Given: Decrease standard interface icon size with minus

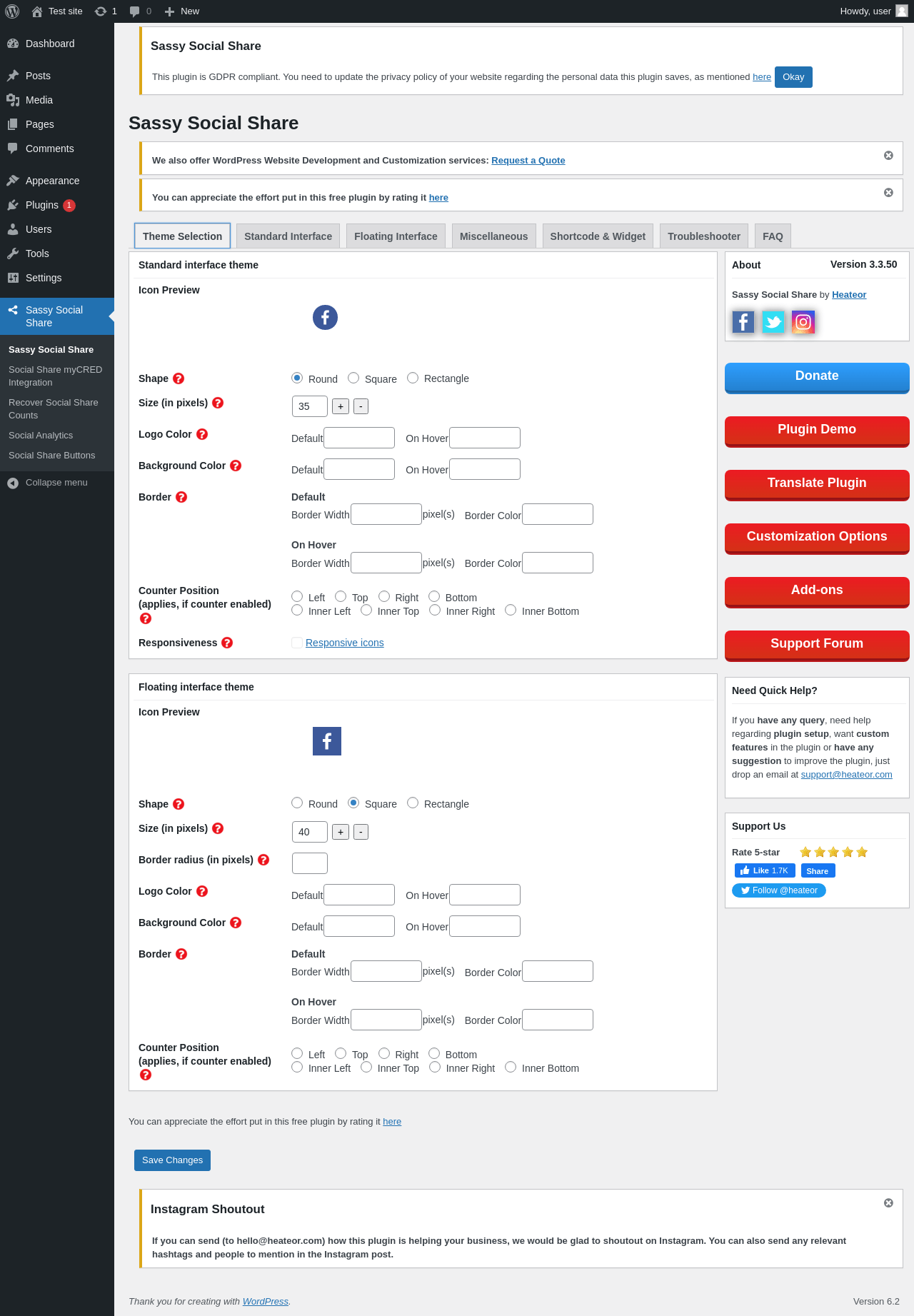Looking at the screenshot, I should click(361, 406).
